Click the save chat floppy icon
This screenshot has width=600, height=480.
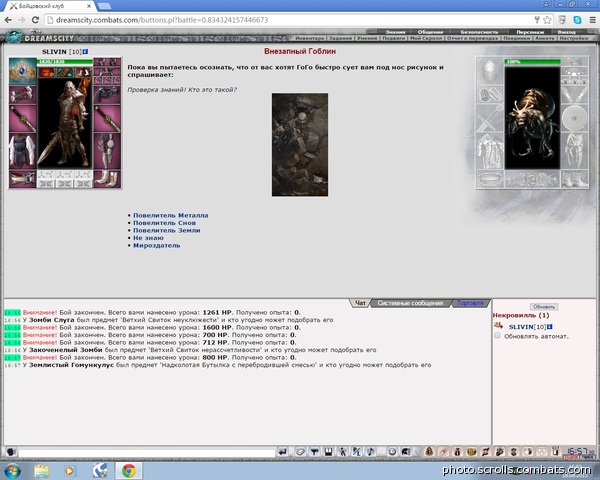click(328, 452)
